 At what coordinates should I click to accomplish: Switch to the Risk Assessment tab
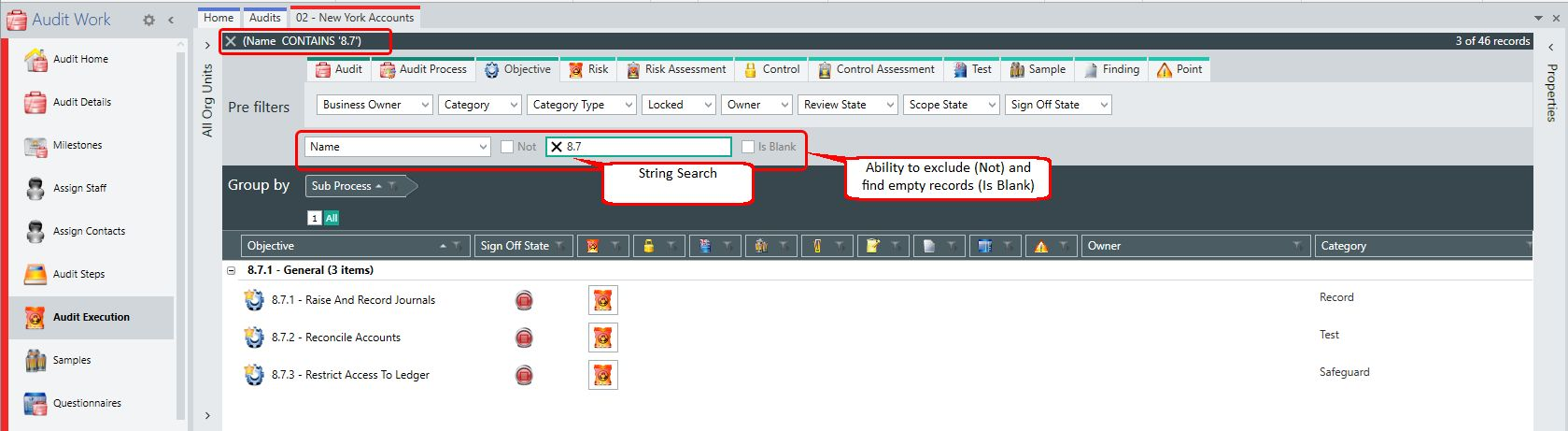[676, 69]
